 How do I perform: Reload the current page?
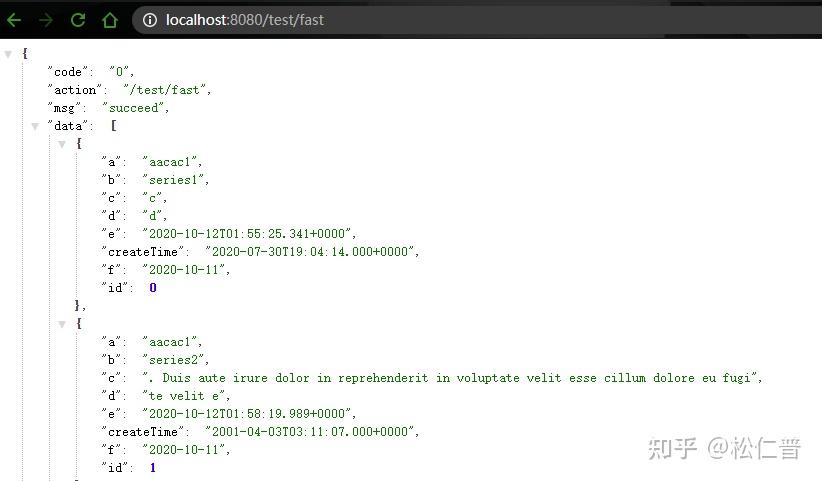(78, 20)
